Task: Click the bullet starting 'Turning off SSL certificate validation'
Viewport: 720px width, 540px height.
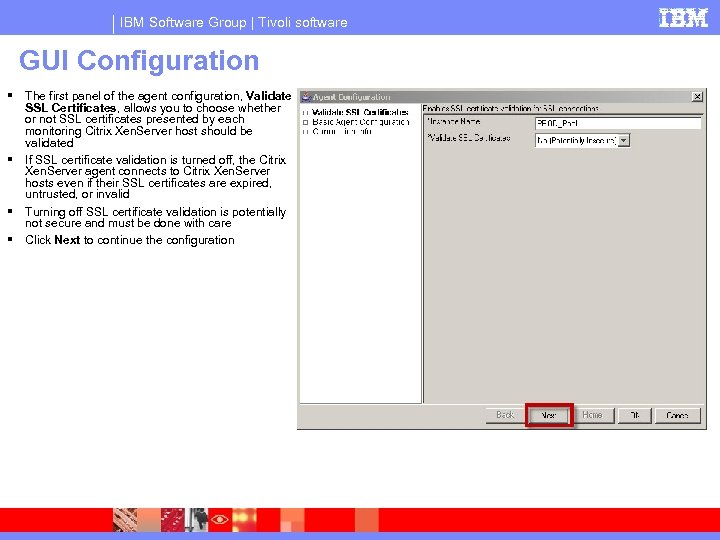Action: [x=155, y=217]
